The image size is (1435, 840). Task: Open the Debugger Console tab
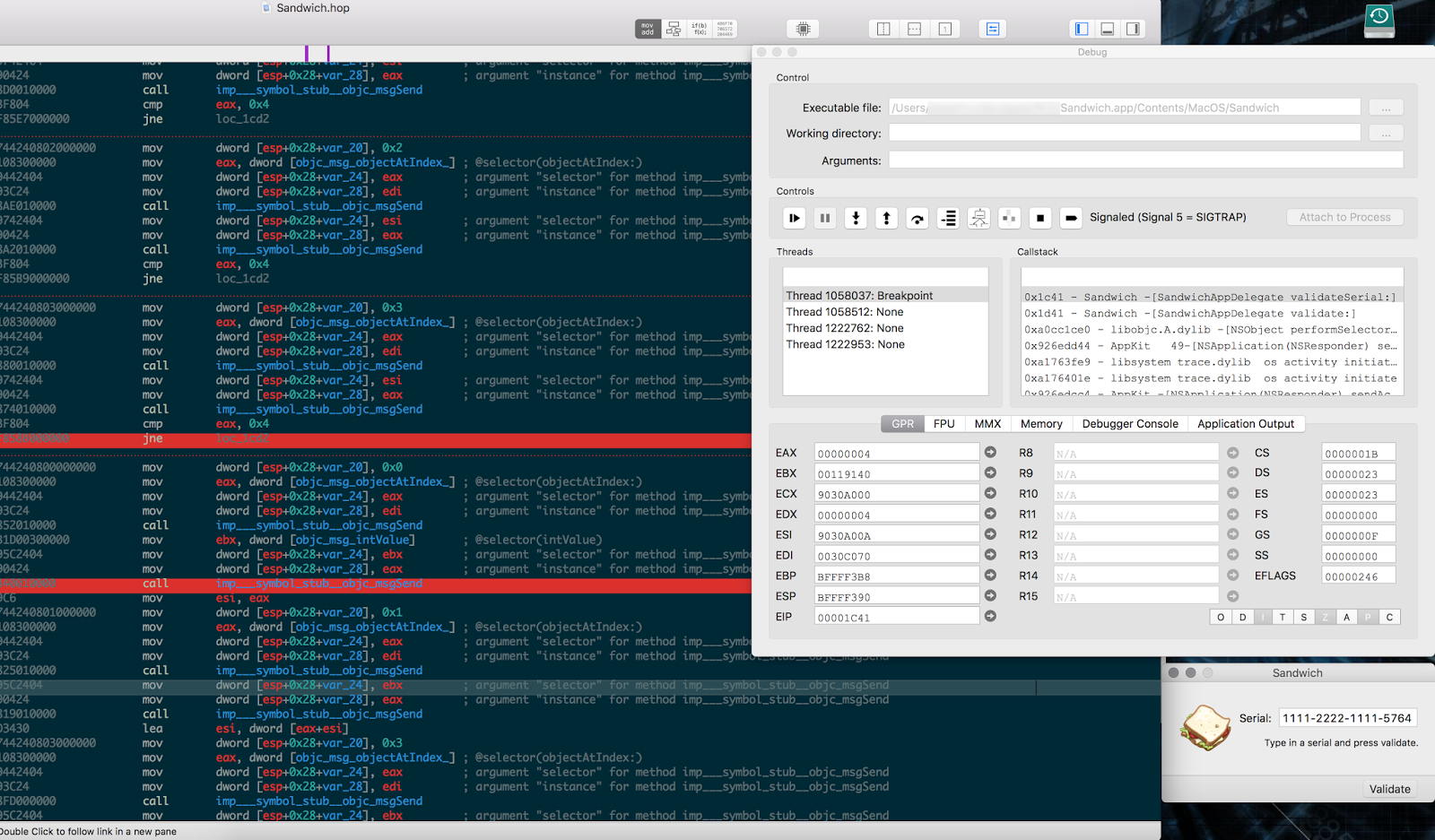coord(1129,423)
